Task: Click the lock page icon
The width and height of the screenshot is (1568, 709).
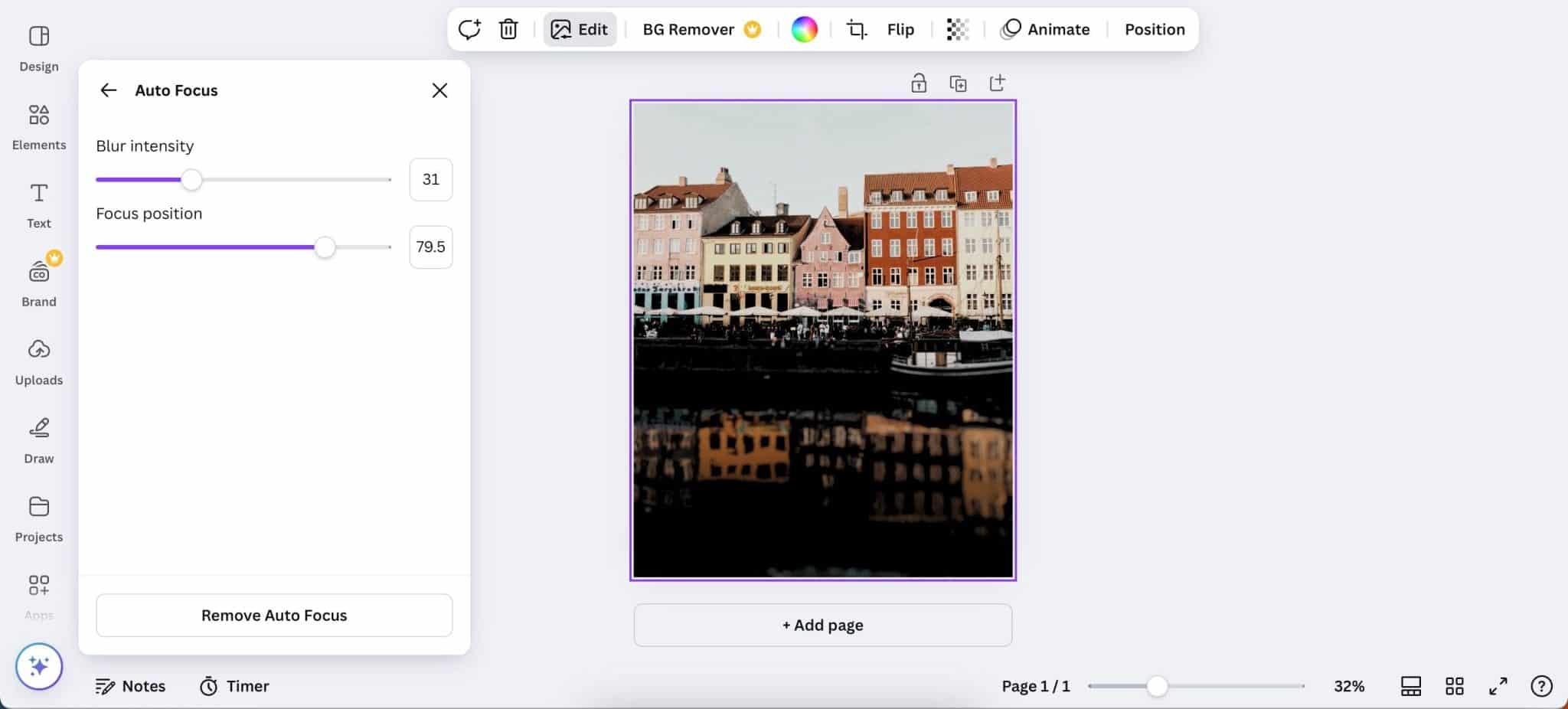Action: pyautogui.click(x=919, y=83)
